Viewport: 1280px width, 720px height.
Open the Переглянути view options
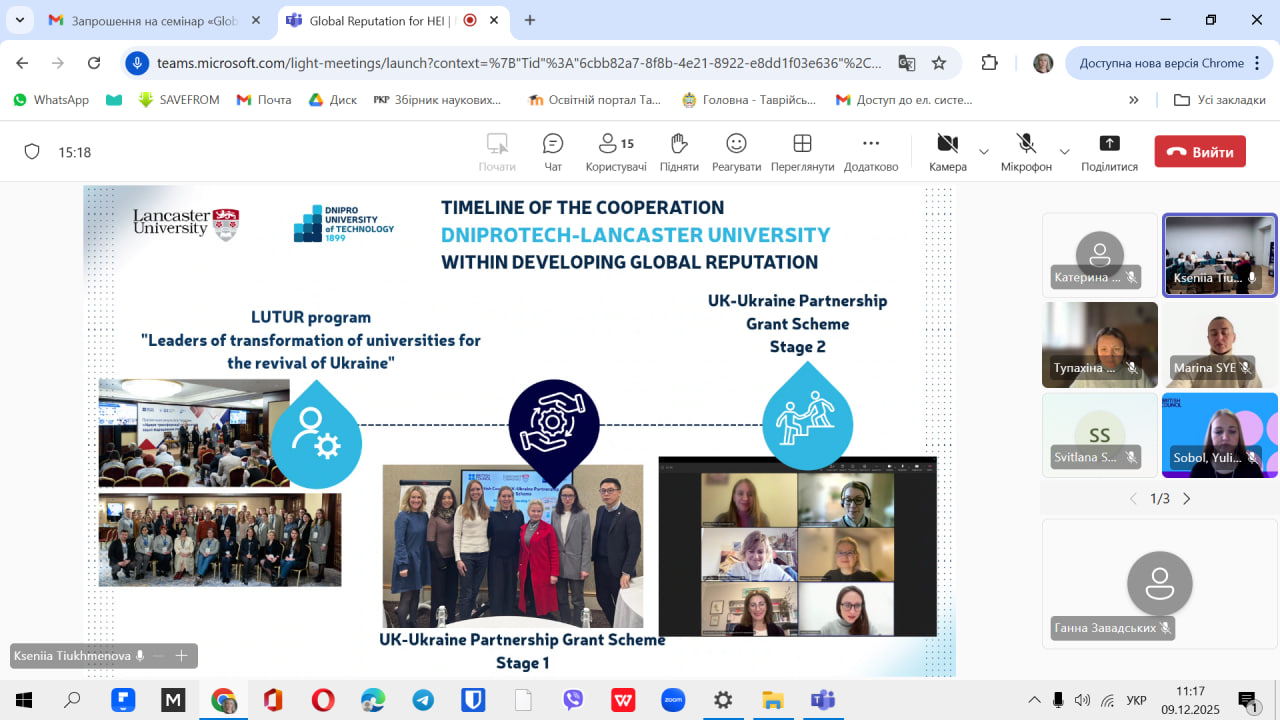pyautogui.click(x=802, y=152)
